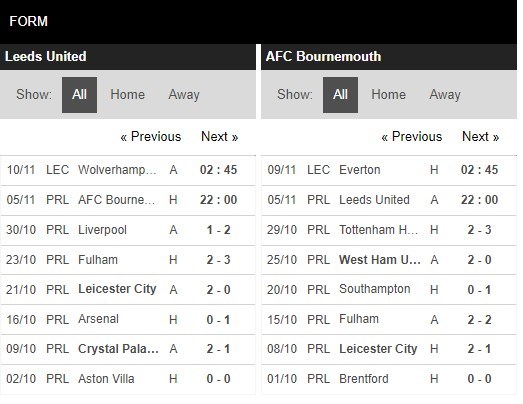Switch Leeds United form to Home

click(x=127, y=95)
